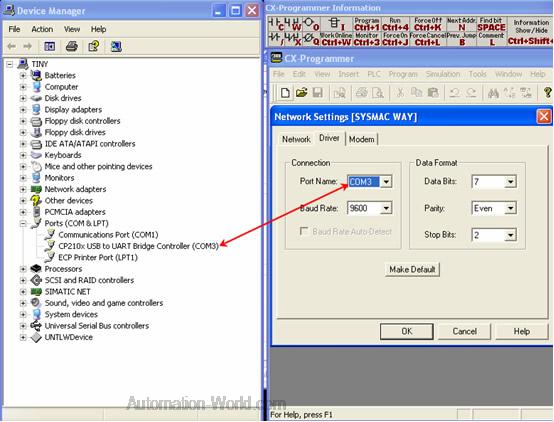Screen dimensions: 554x422
Task: Collapse the Ports (COM & LPT) node
Action: point(23,223)
